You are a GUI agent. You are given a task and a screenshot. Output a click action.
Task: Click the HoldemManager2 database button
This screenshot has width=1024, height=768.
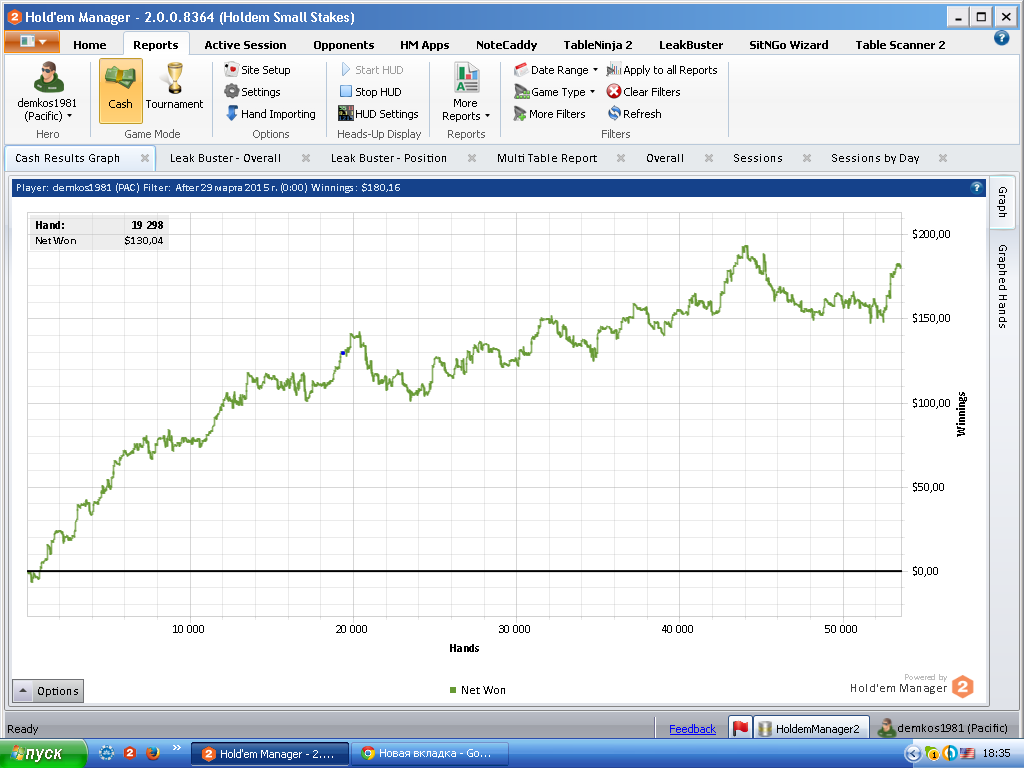point(811,728)
